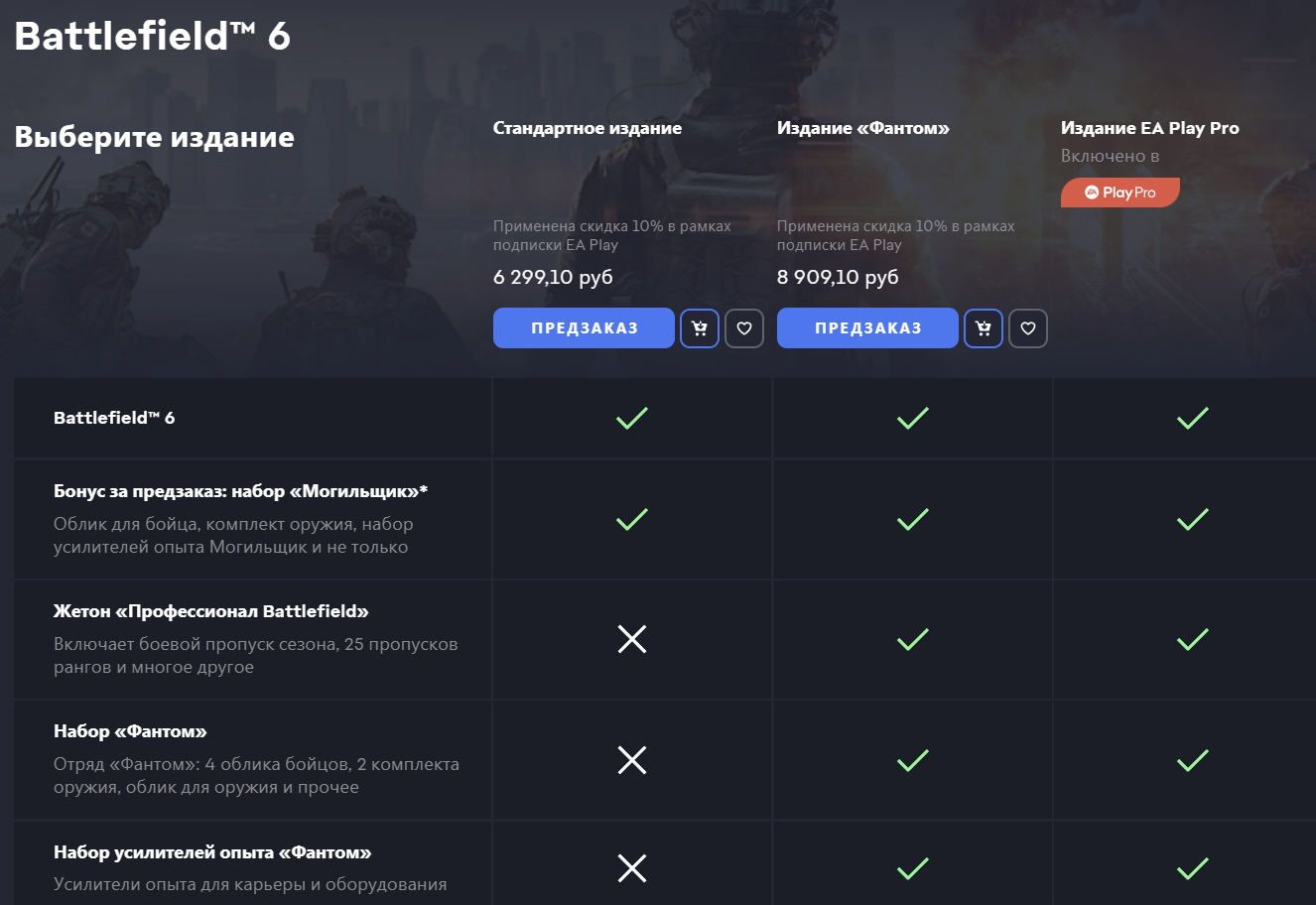1316x905 pixels.
Task: Add Стандартное издание to cart icon
Action: [700, 328]
